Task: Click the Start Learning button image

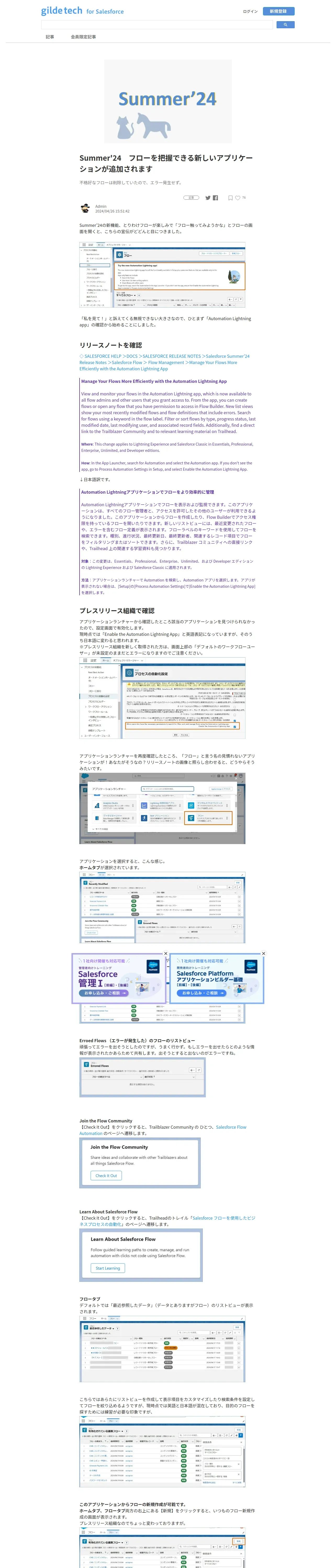Action: 108,1268
